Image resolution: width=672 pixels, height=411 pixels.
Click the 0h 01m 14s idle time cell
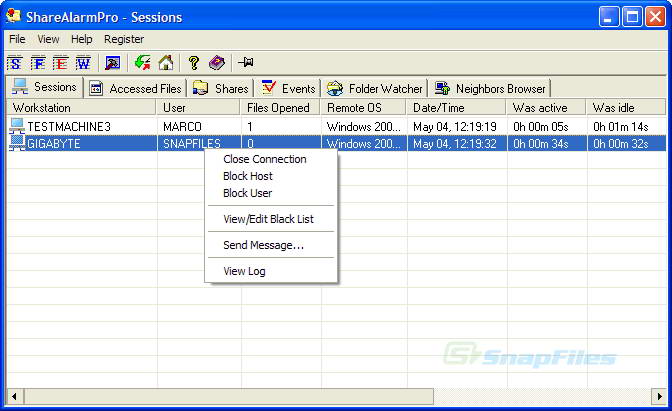(621, 127)
